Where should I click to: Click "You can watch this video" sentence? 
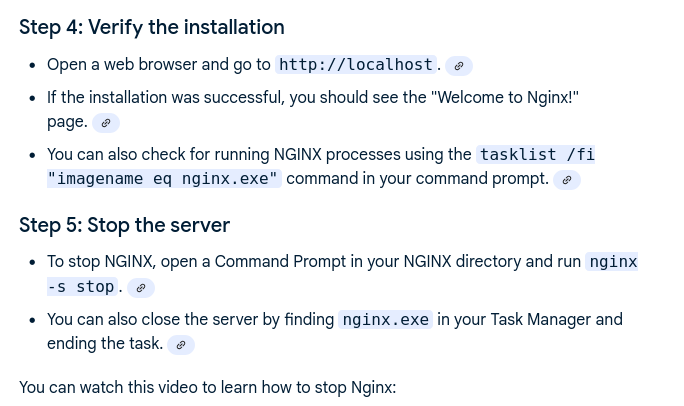pyautogui.click(x=207, y=386)
